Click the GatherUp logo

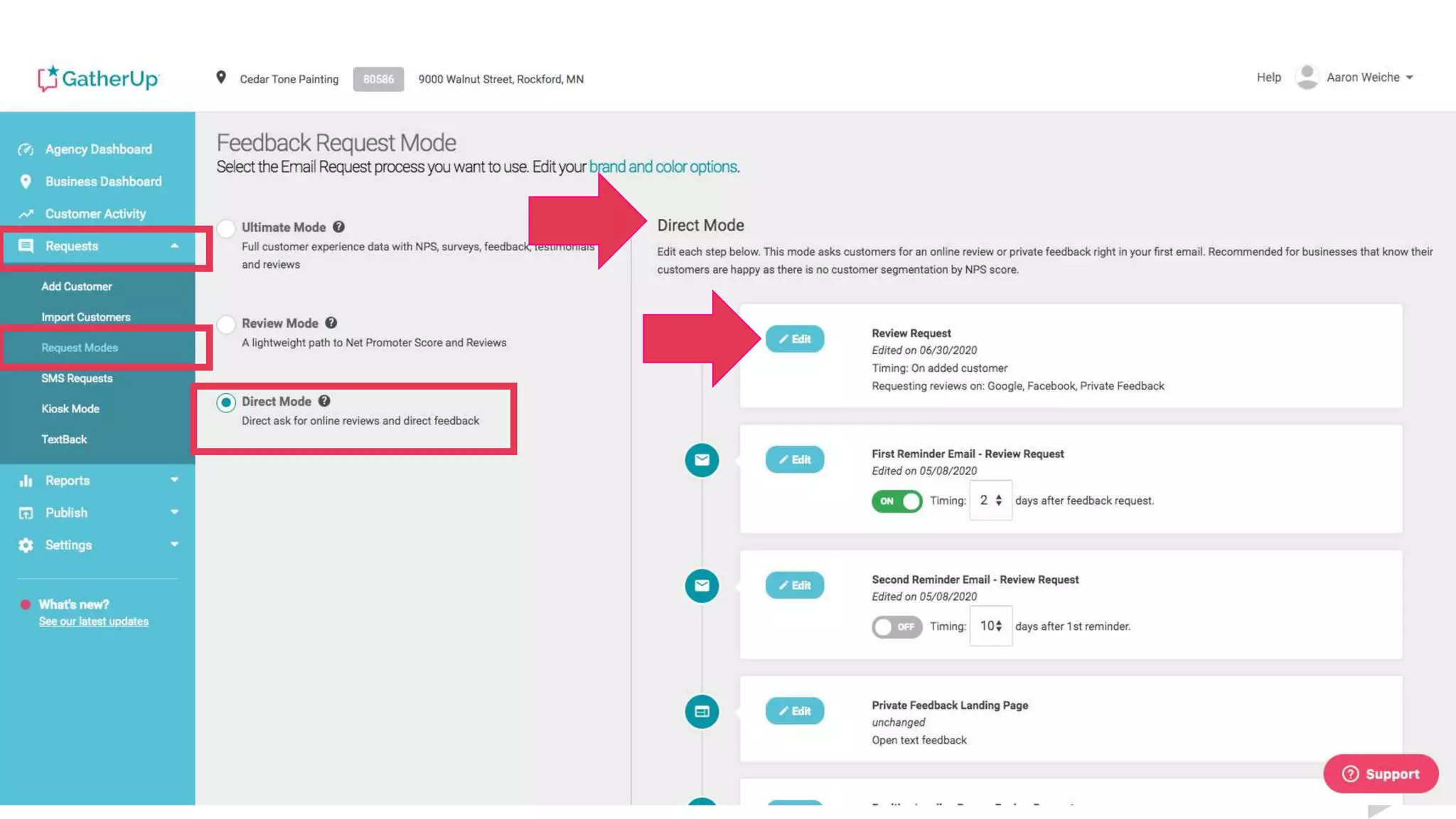tap(98, 78)
